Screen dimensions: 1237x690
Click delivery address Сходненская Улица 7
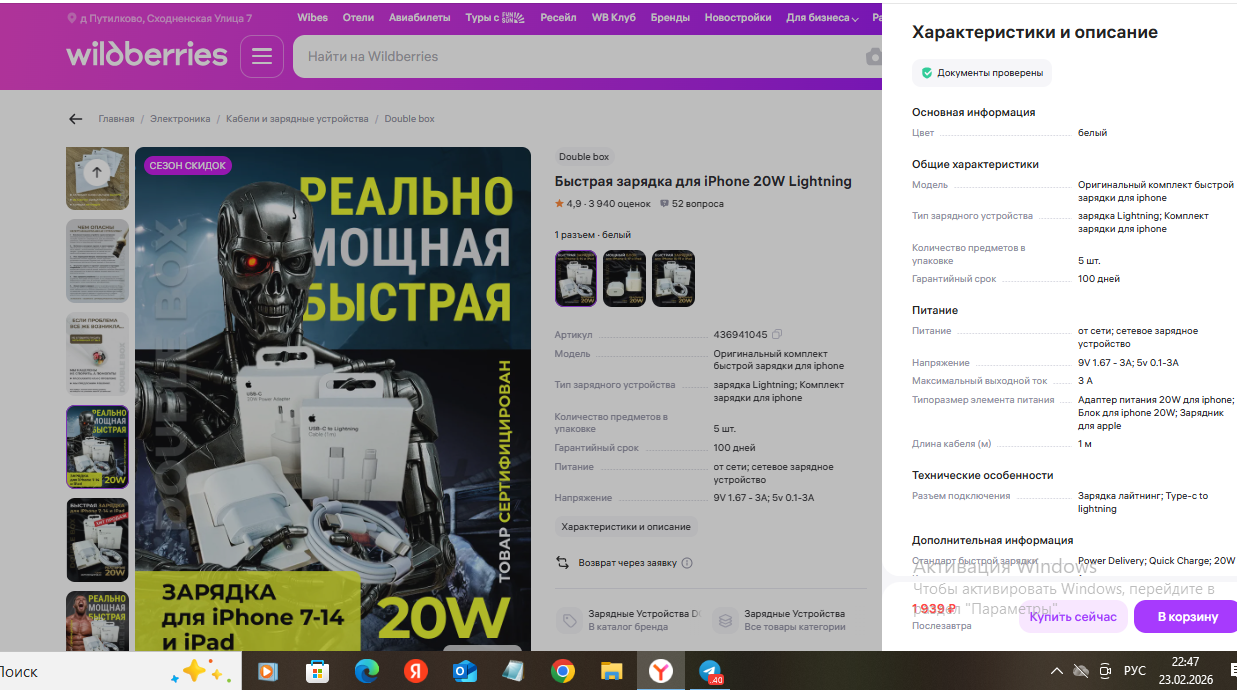click(166, 18)
